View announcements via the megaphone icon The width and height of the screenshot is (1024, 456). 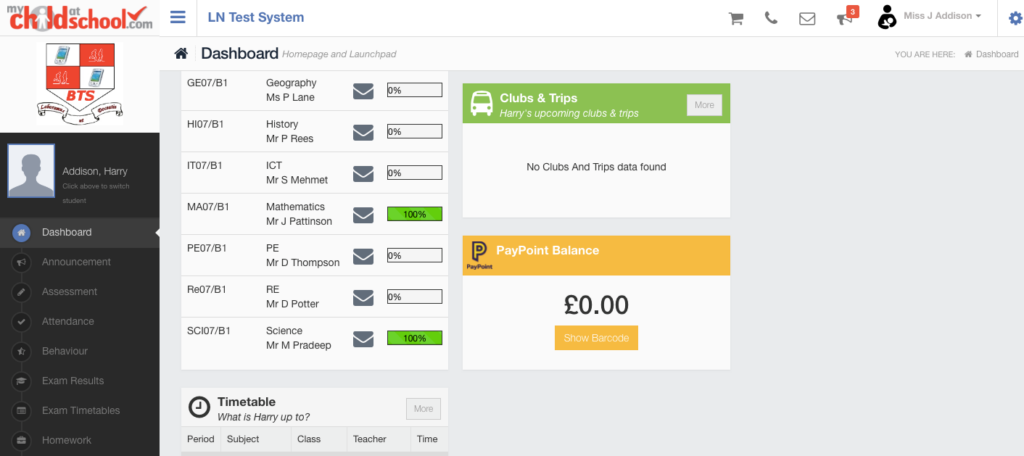[x=845, y=18]
